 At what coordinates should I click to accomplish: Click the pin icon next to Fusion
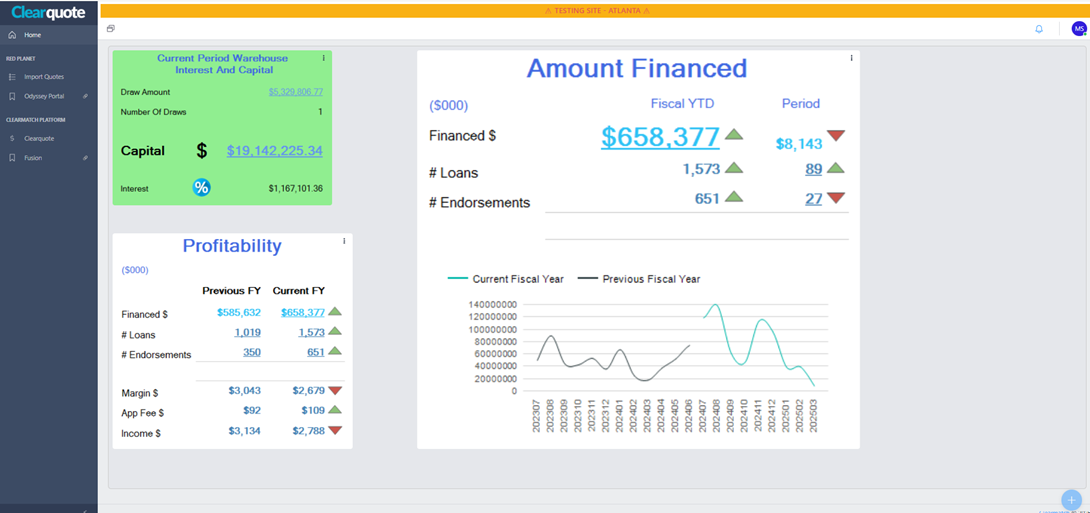(85, 158)
